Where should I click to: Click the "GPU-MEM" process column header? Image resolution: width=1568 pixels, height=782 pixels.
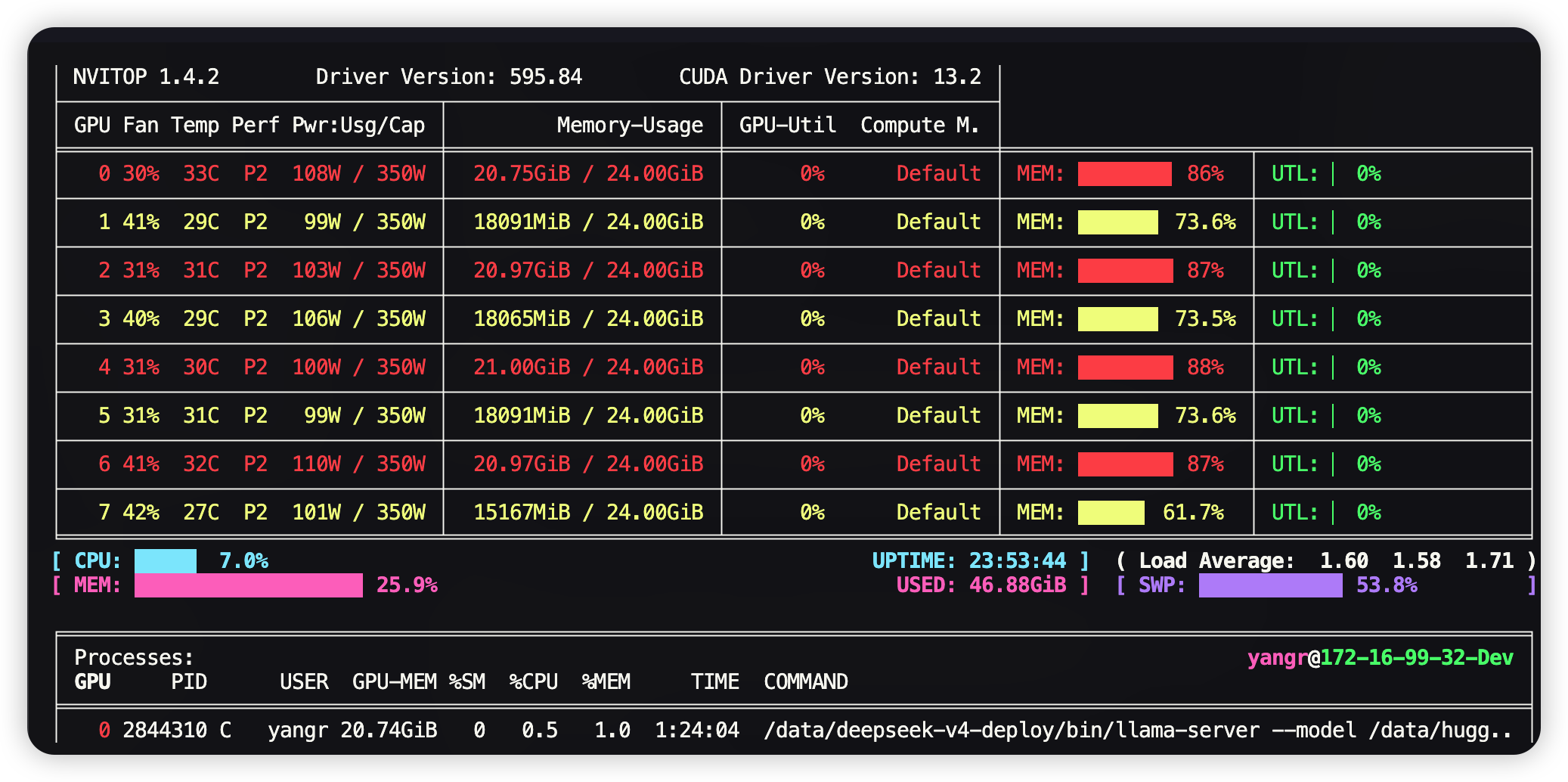point(395,681)
